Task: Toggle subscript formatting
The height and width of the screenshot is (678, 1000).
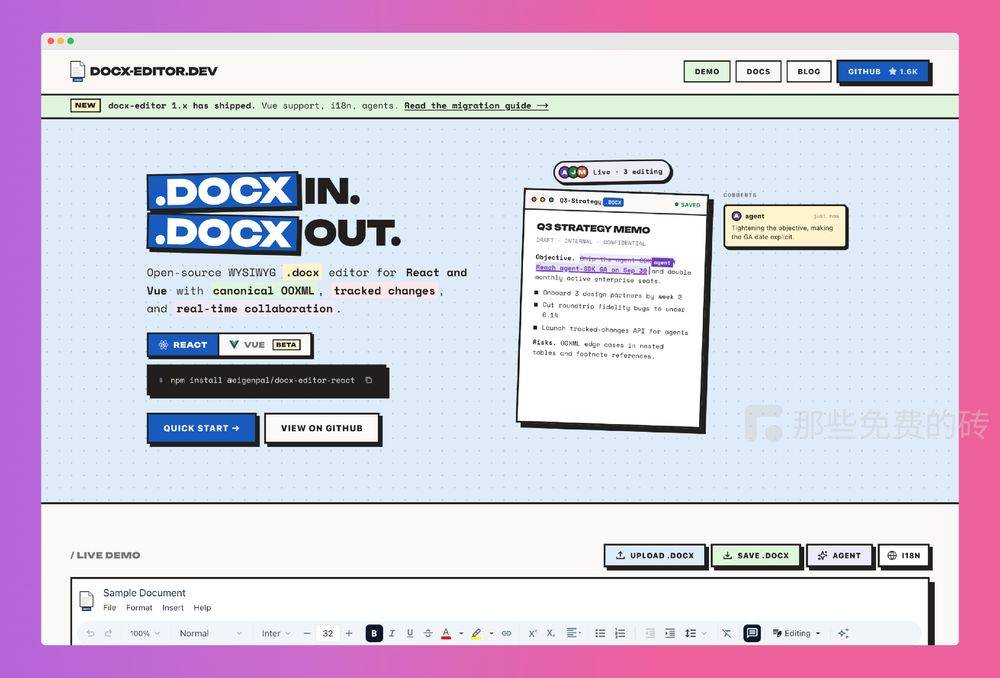Action: 550,633
